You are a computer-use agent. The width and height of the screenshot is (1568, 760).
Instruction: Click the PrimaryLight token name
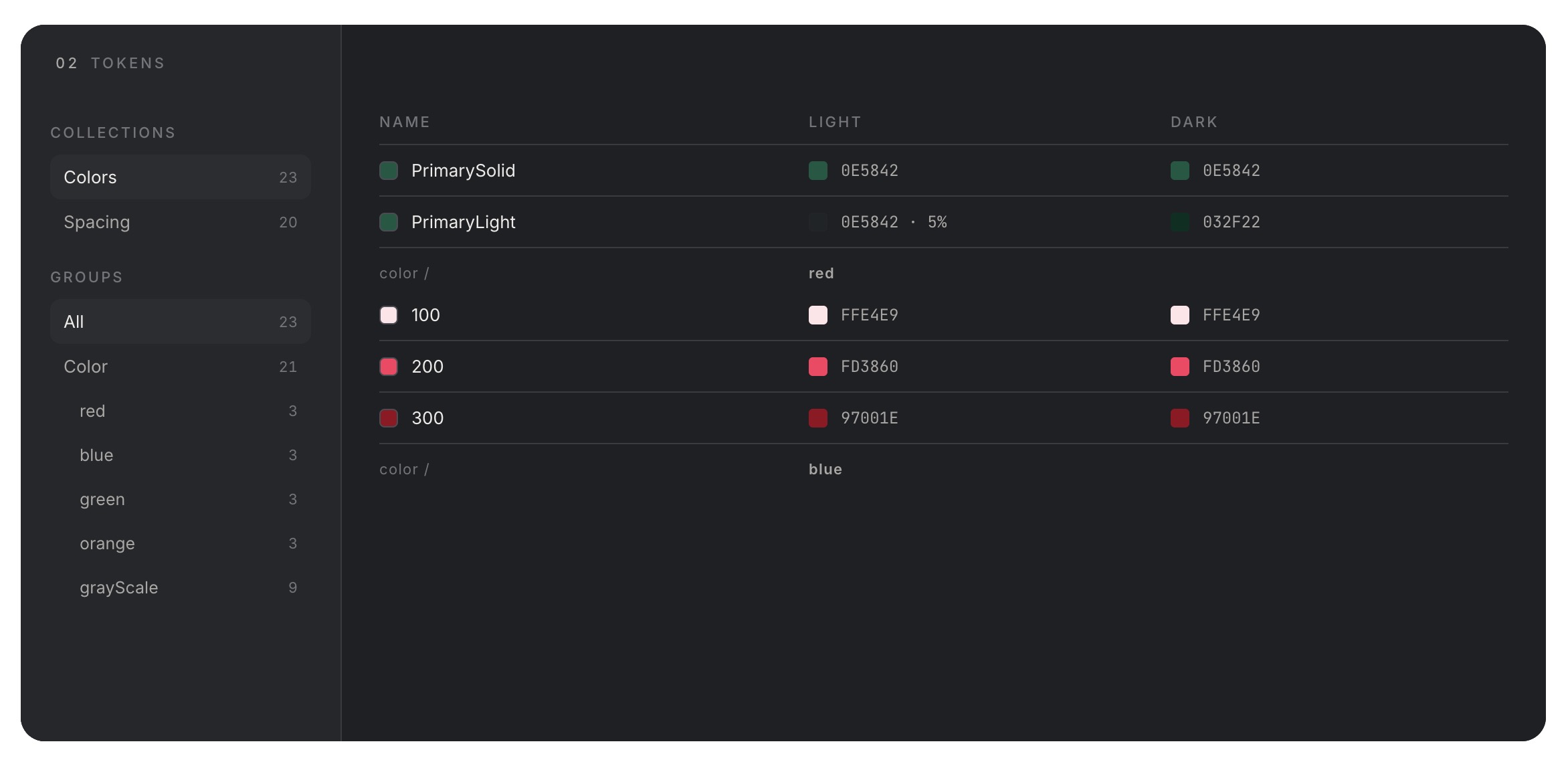(463, 222)
